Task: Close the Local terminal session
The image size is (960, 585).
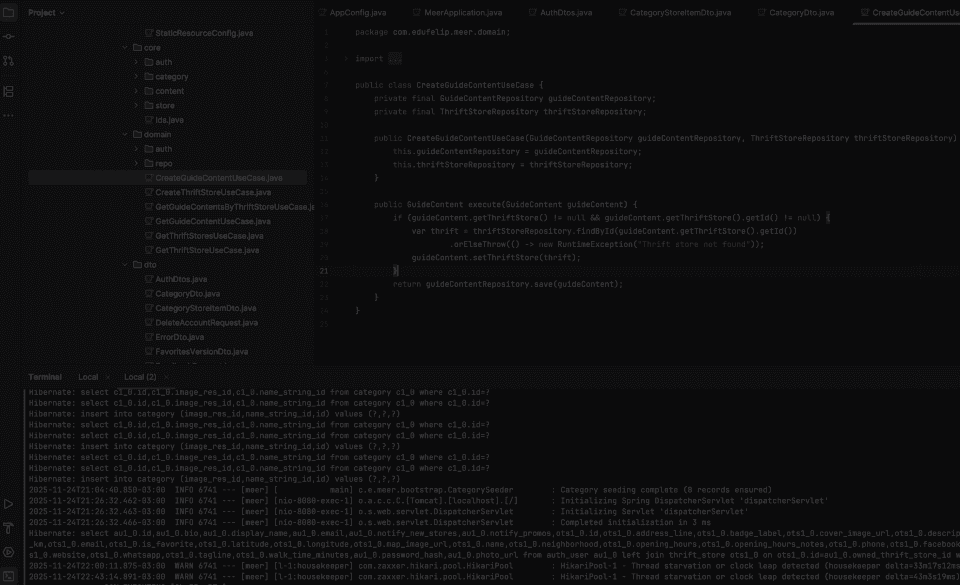Action: (108, 377)
